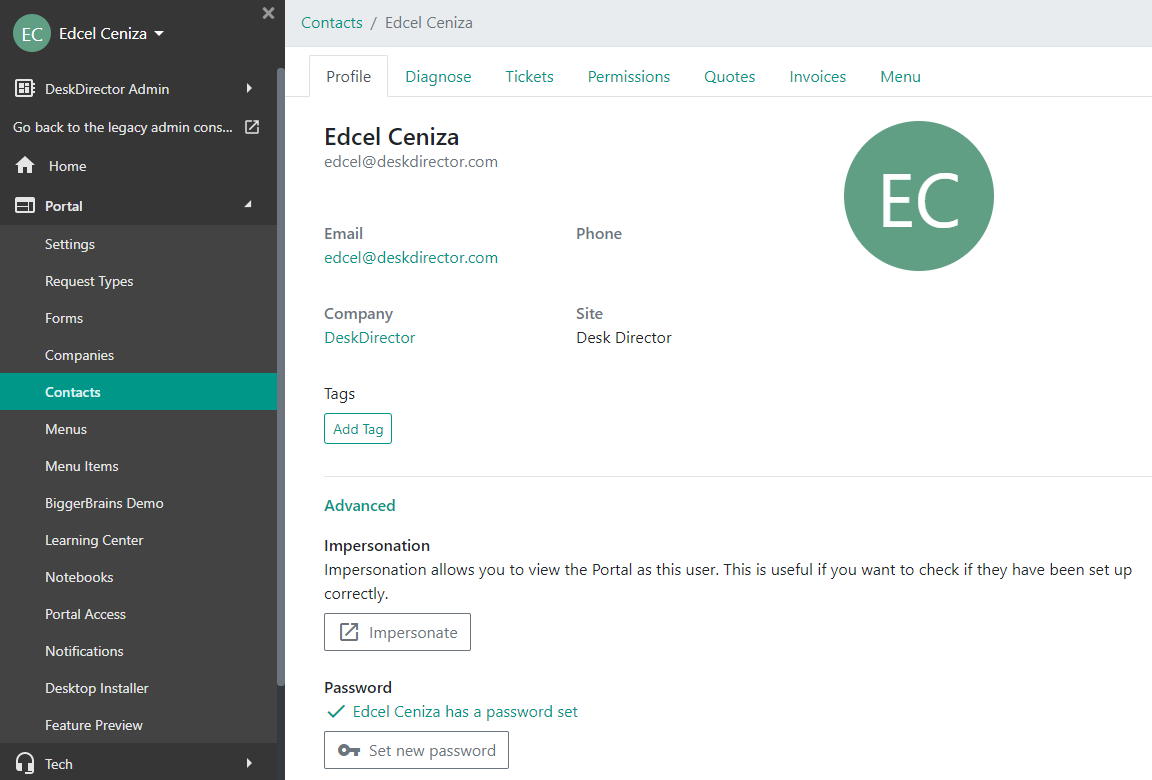Open the legacy admin console external-link icon
This screenshot has width=1152, height=780.
point(252,127)
